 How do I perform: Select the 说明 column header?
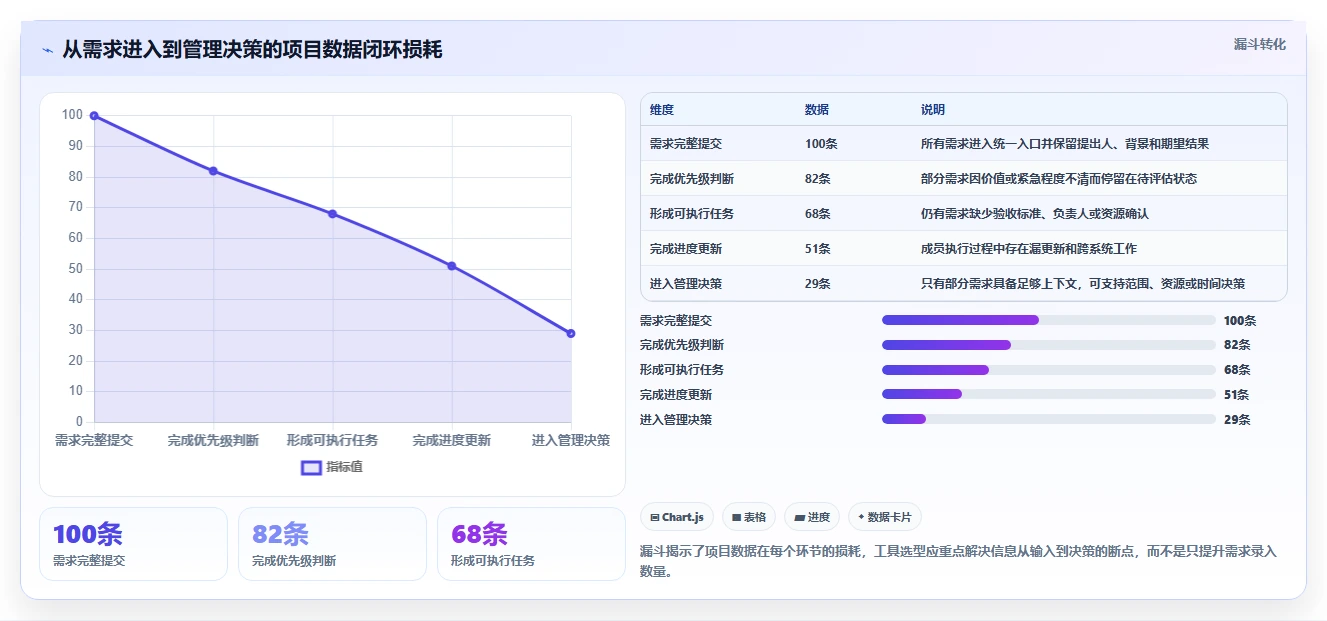(933, 110)
